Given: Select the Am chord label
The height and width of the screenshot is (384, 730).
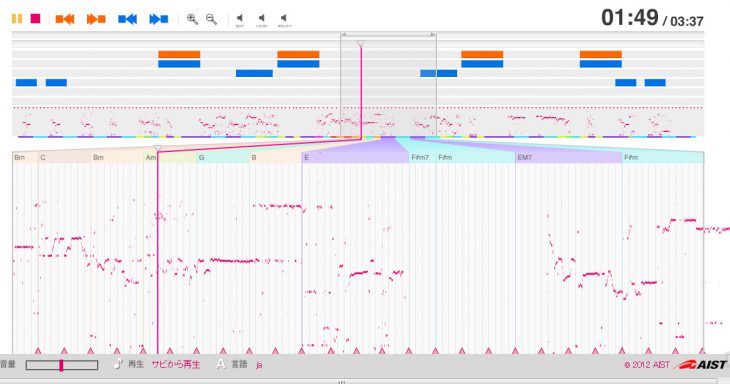Looking at the screenshot, I should pos(151,157).
